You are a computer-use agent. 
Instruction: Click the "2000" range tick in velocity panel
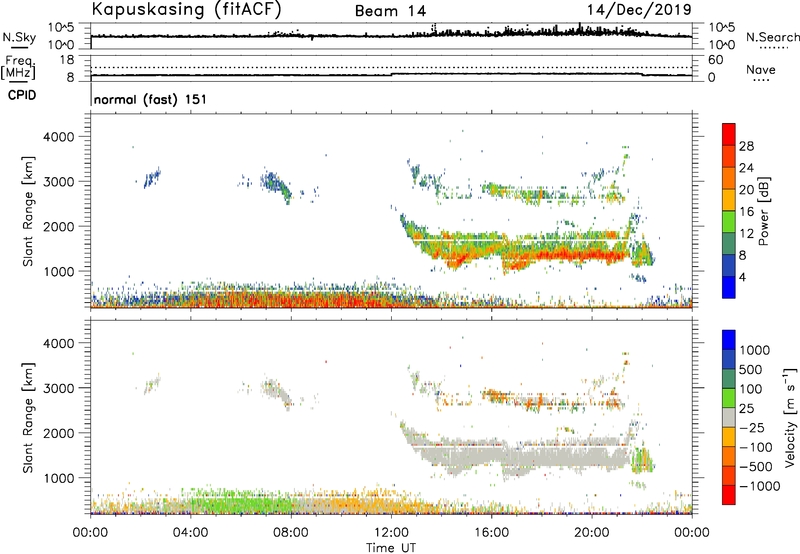[x=58, y=433]
